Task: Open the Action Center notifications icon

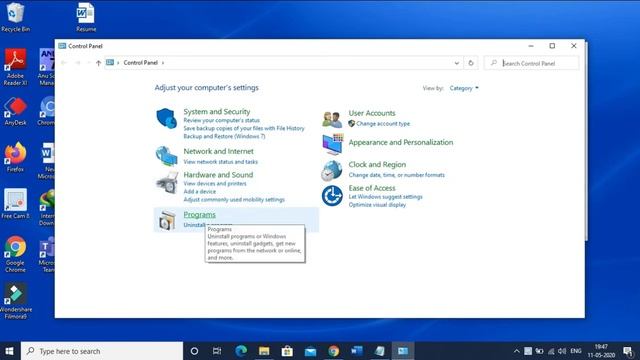Action: click(628, 351)
